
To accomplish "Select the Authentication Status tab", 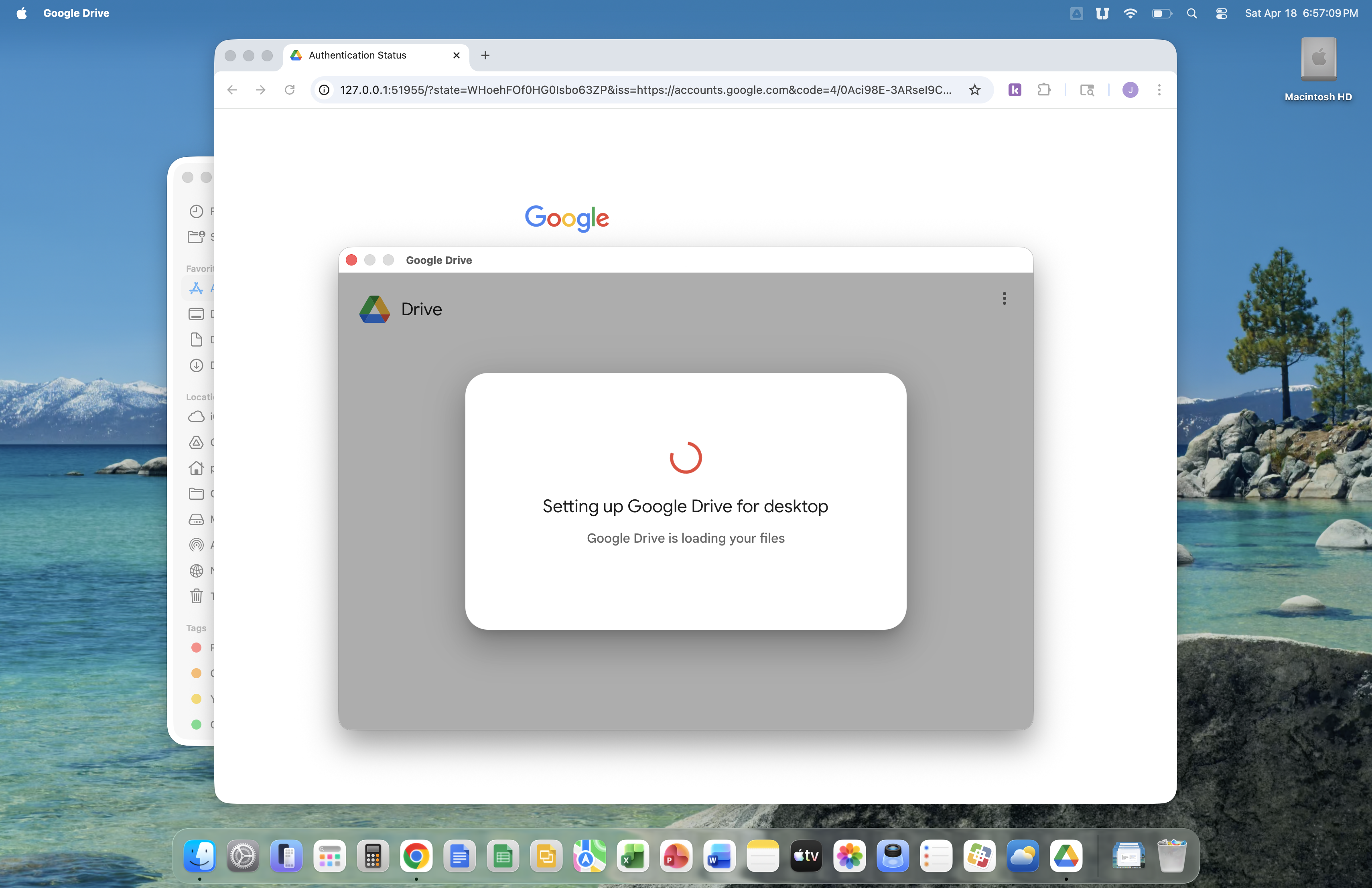I will click(x=357, y=55).
